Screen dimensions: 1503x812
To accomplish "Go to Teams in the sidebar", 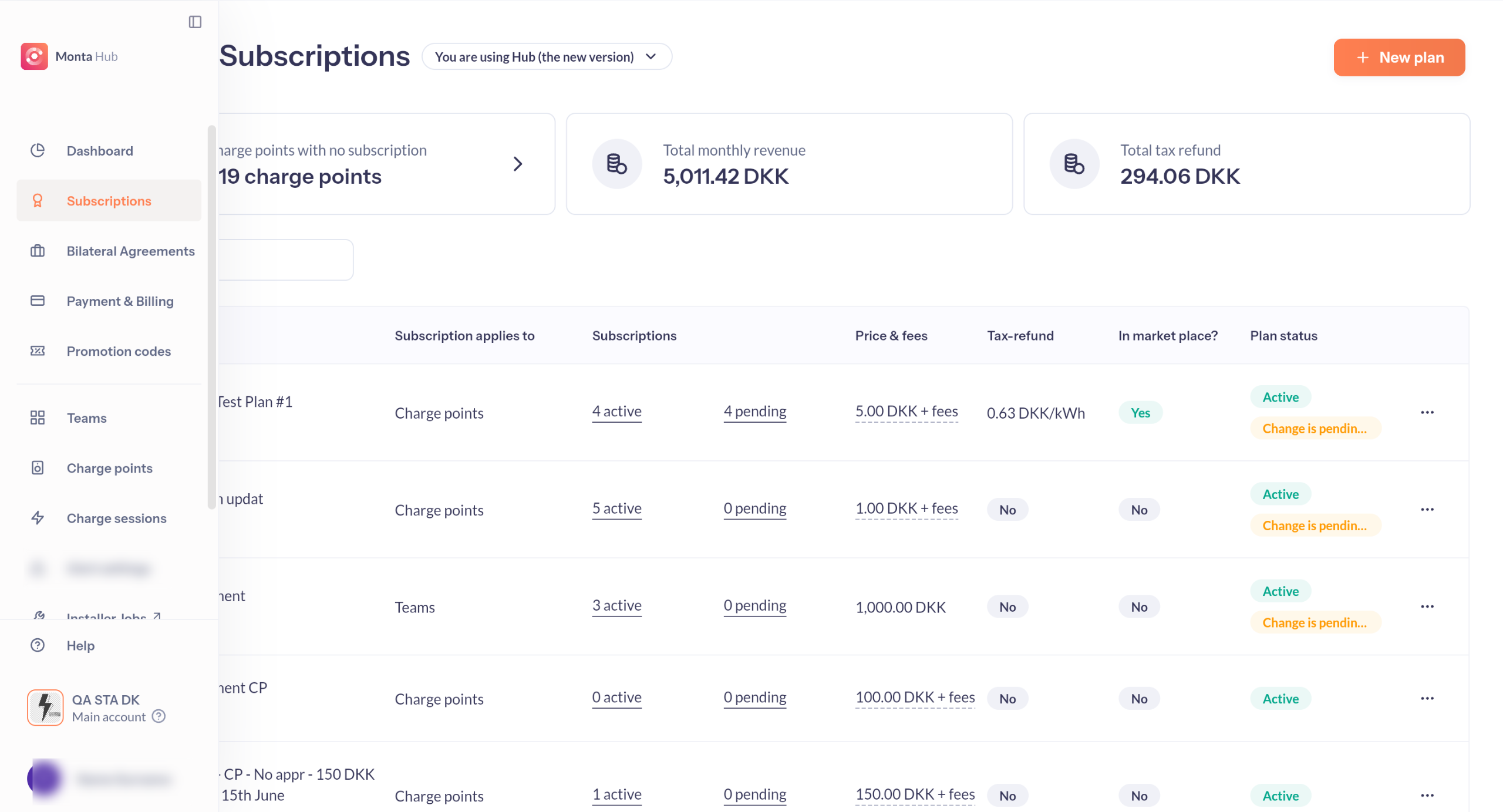I will pos(86,417).
